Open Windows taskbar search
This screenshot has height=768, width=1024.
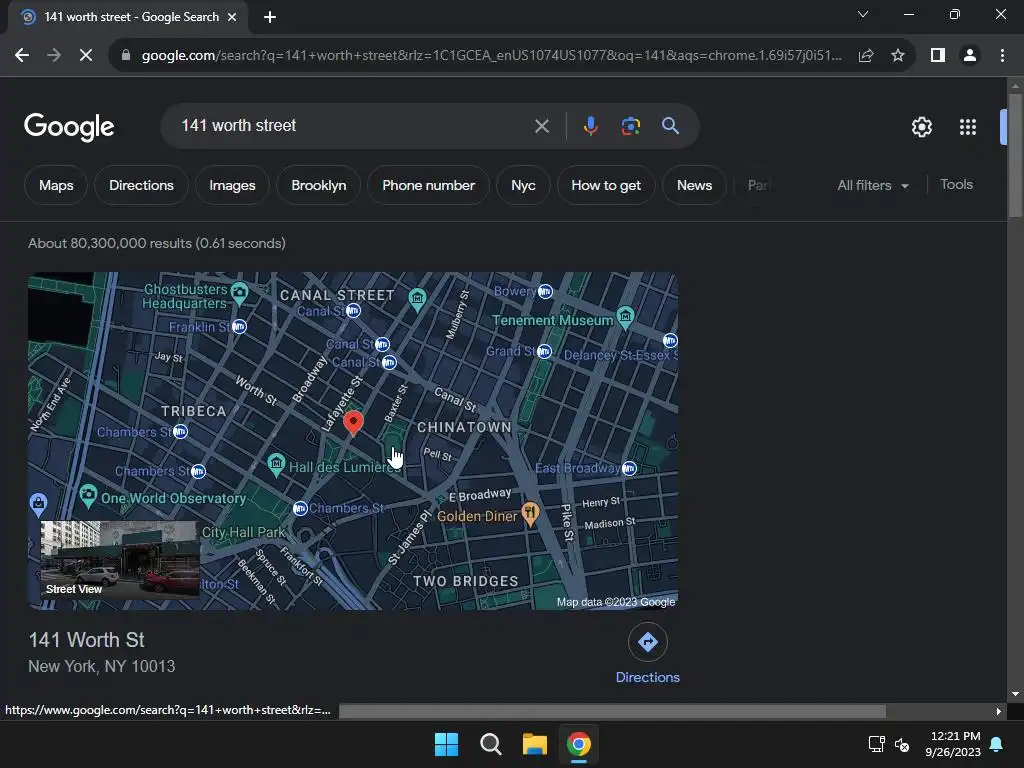490,744
